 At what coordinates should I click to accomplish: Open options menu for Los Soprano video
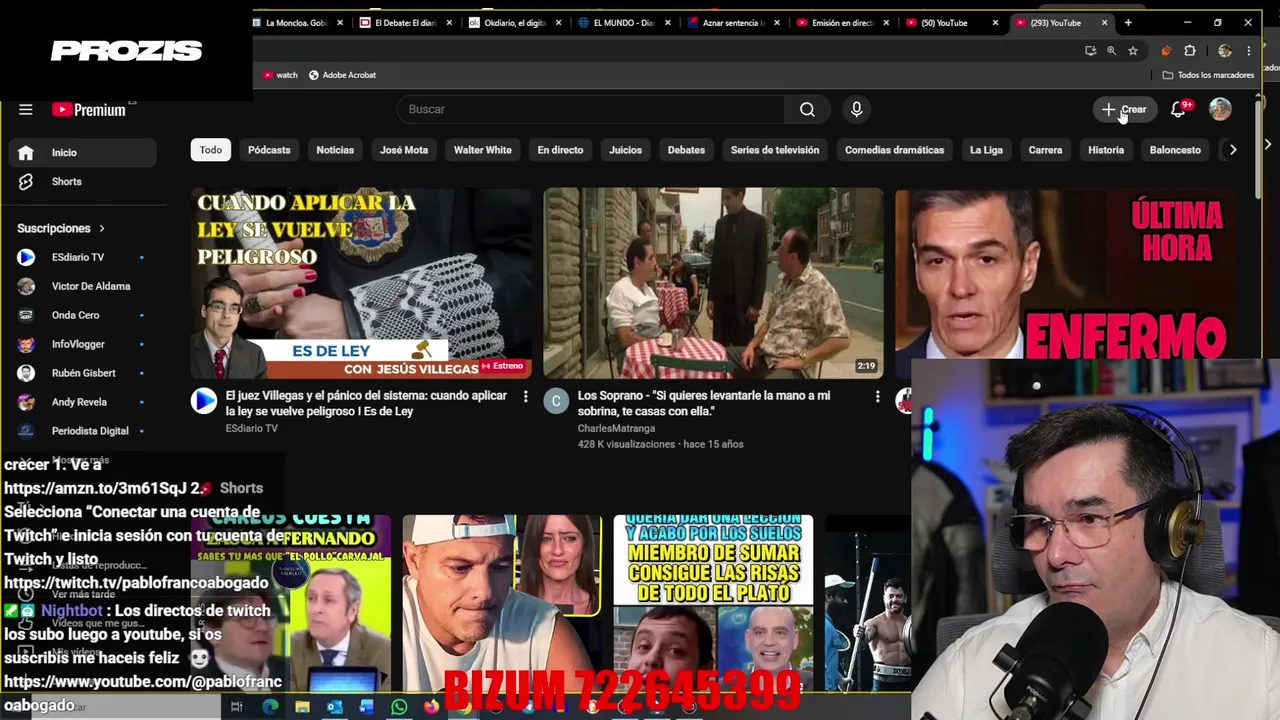tap(877, 397)
